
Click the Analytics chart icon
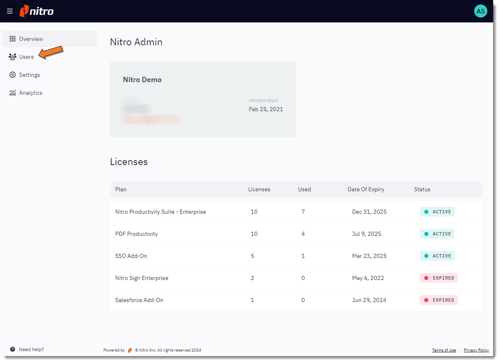pyautogui.click(x=12, y=93)
